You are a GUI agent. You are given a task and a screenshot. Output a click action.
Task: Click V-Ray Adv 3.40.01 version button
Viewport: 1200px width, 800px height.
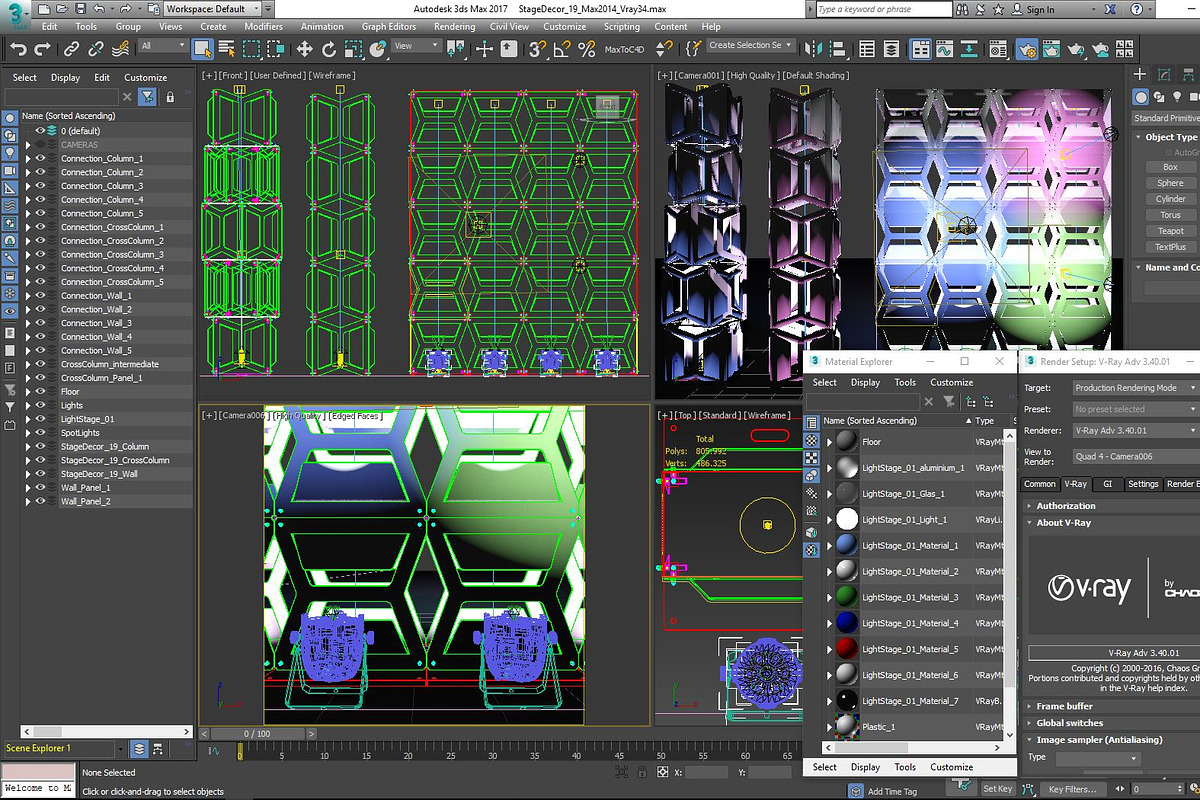[1114, 653]
